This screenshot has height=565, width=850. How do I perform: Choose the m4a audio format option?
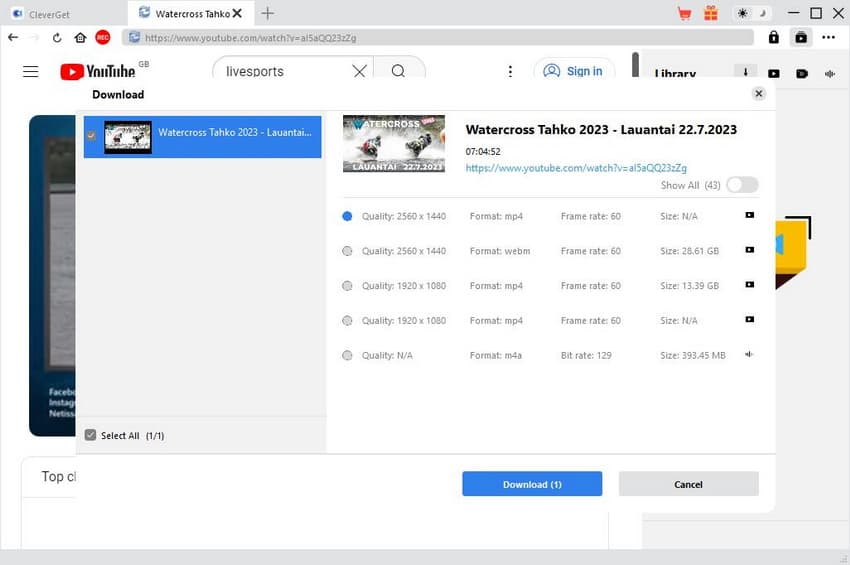click(x=347, y=356)
